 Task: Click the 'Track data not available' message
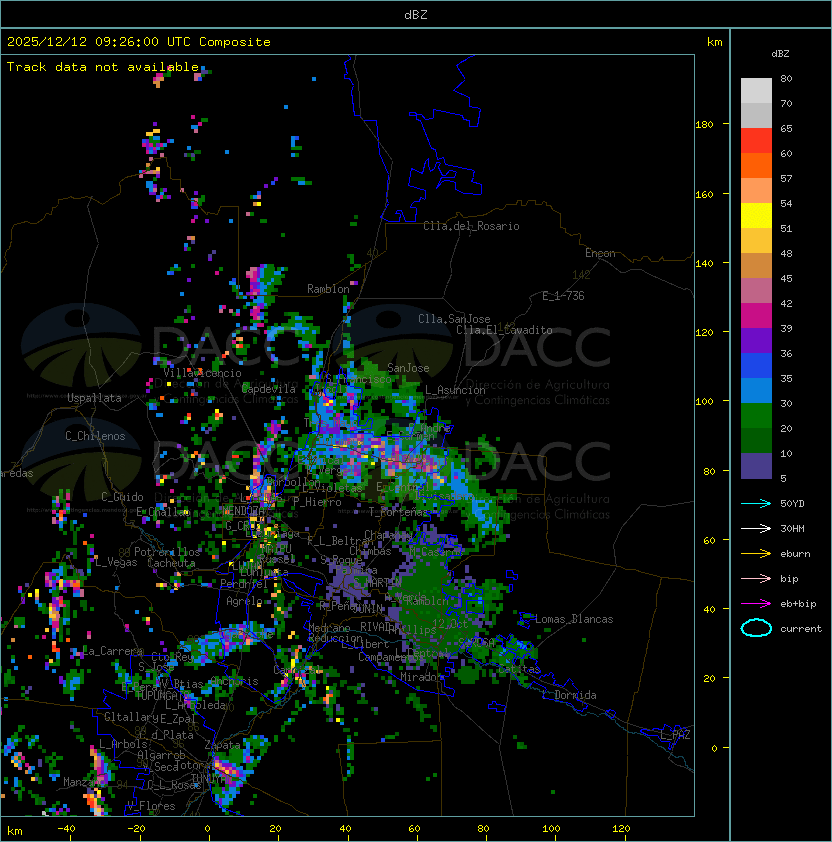(103, 67)
